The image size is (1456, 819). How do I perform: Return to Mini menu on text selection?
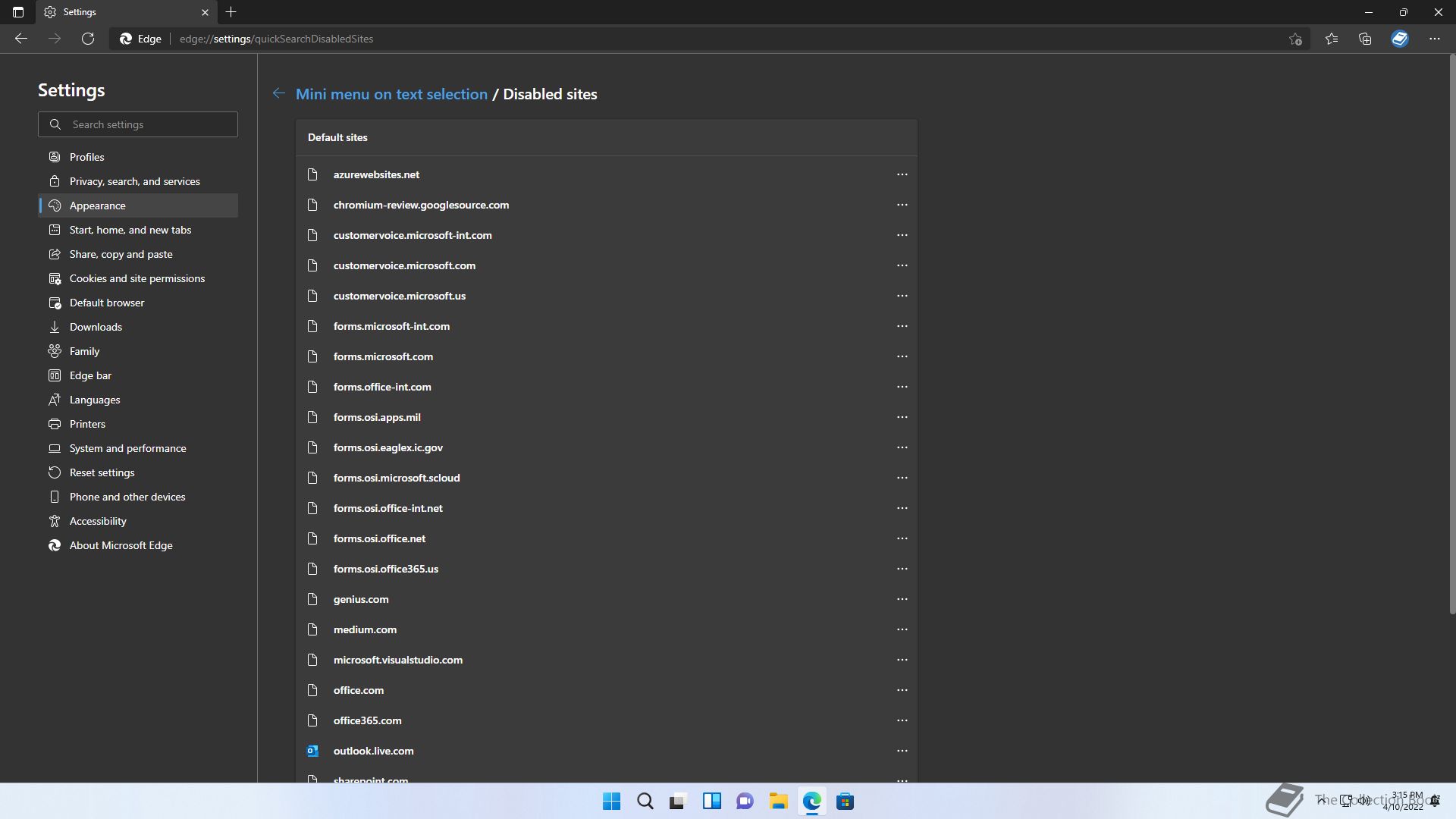coord(391,94)
